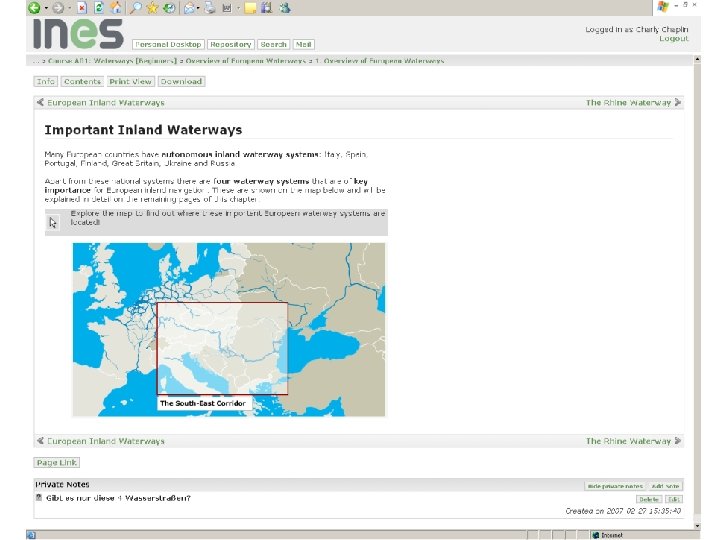Click the note text 'Gibt es nur diese 4 Wasserstraßen?'
The width and height of the screenshot is (720, 540).
click(x=118, y=498)
